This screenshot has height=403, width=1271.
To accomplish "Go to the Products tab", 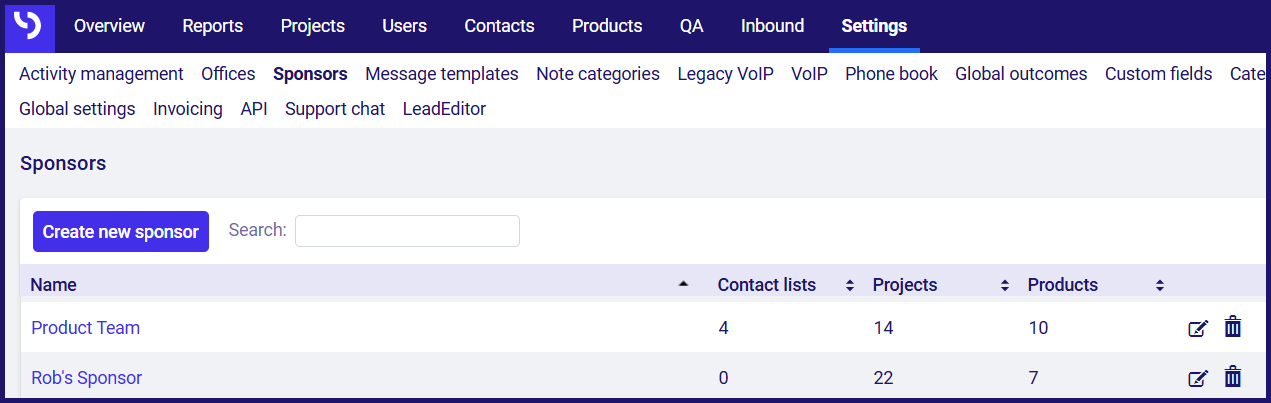I will 607,26.
